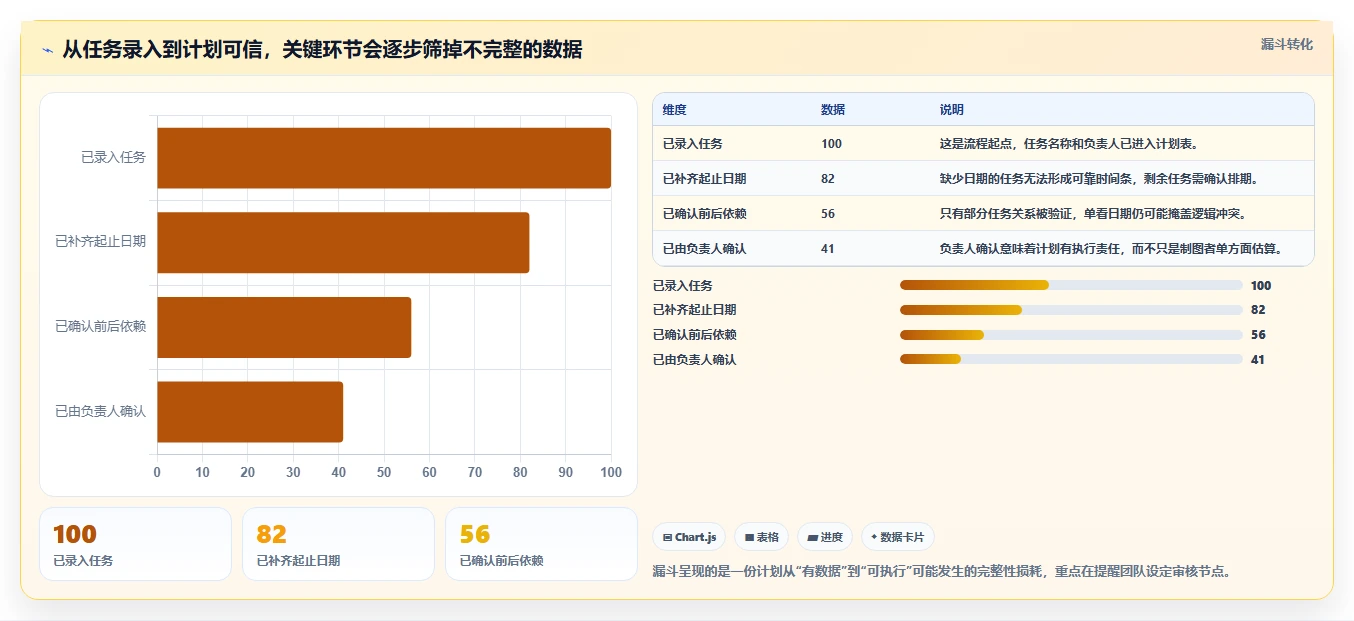Click the 已确认前后依赖 chart axis label
1354x621 pixels.
(101, 327)
